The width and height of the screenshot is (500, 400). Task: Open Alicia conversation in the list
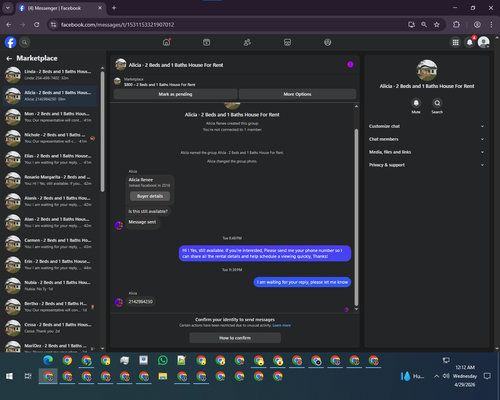(50, 96)
